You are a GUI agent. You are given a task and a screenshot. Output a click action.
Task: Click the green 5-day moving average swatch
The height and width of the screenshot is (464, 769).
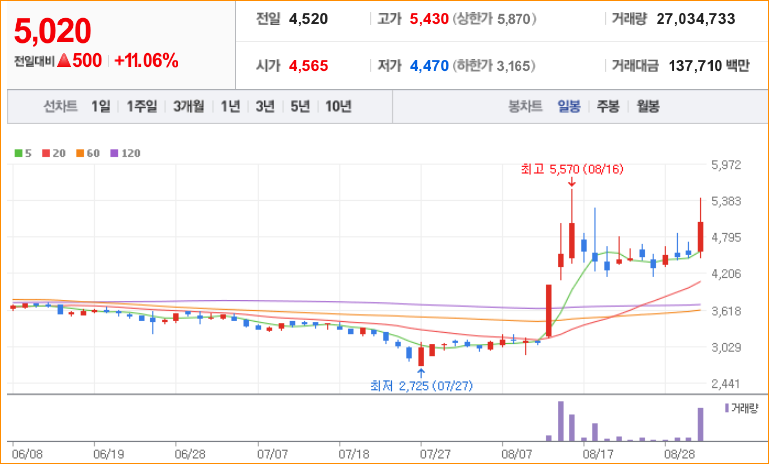19,154
